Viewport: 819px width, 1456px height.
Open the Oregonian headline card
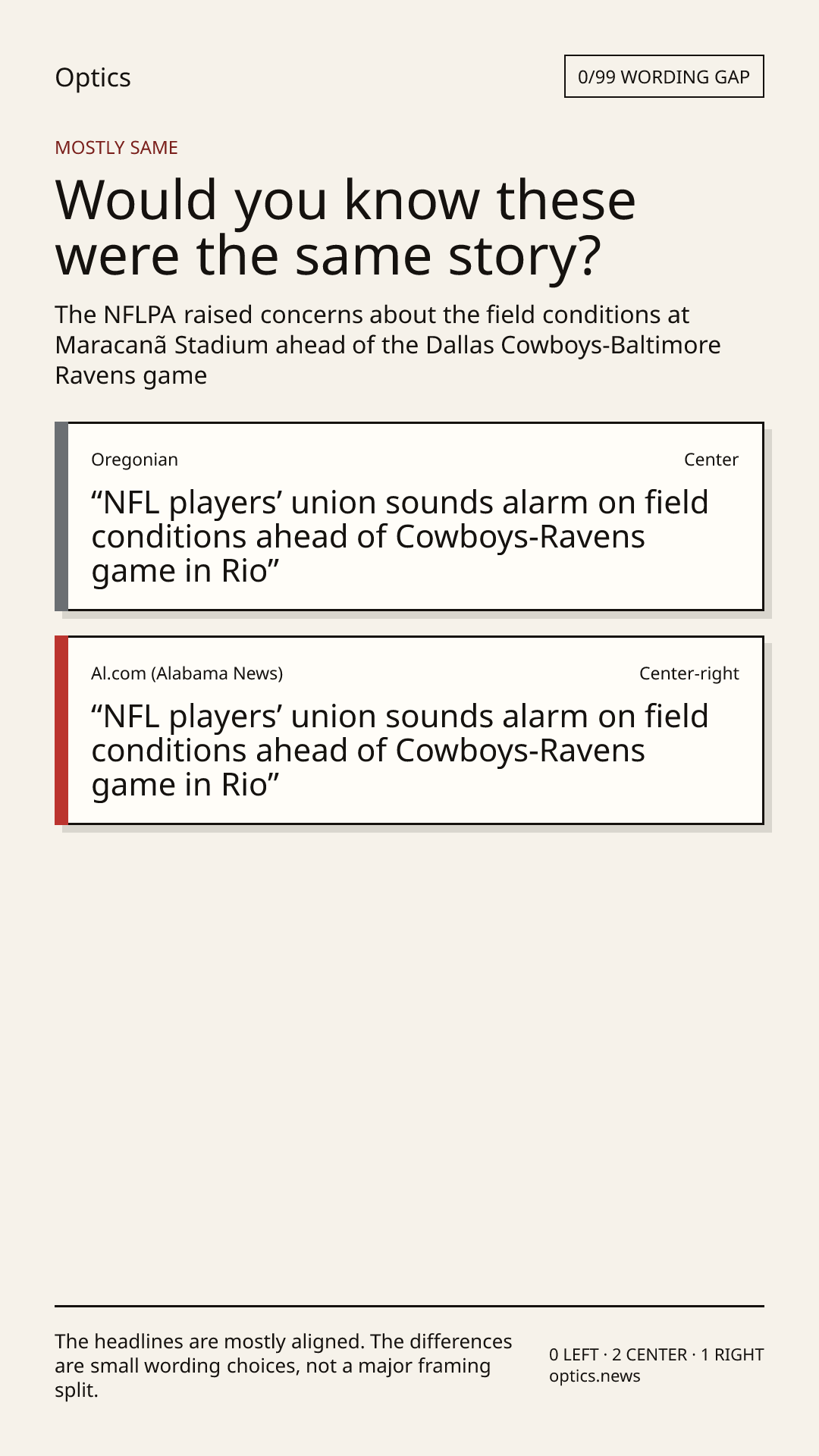click(409, 516)
